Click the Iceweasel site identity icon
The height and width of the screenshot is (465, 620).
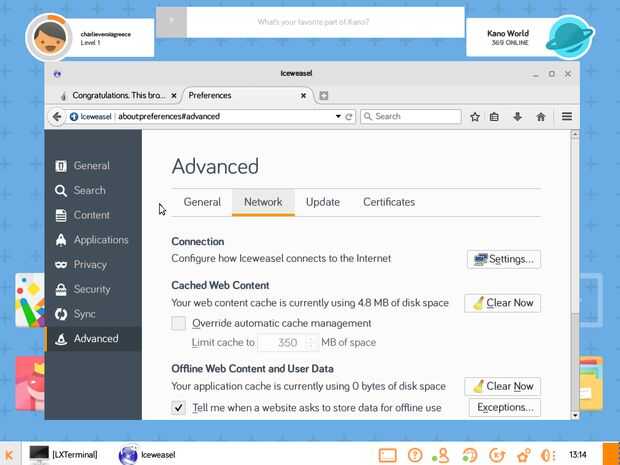click(74, 117)
